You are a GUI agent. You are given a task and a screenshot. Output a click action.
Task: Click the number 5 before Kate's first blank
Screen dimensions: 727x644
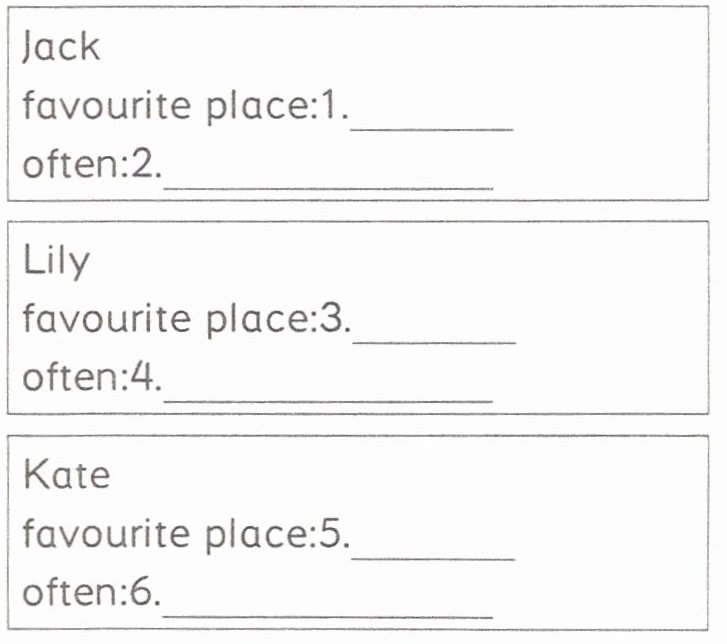tap(331, 535)
